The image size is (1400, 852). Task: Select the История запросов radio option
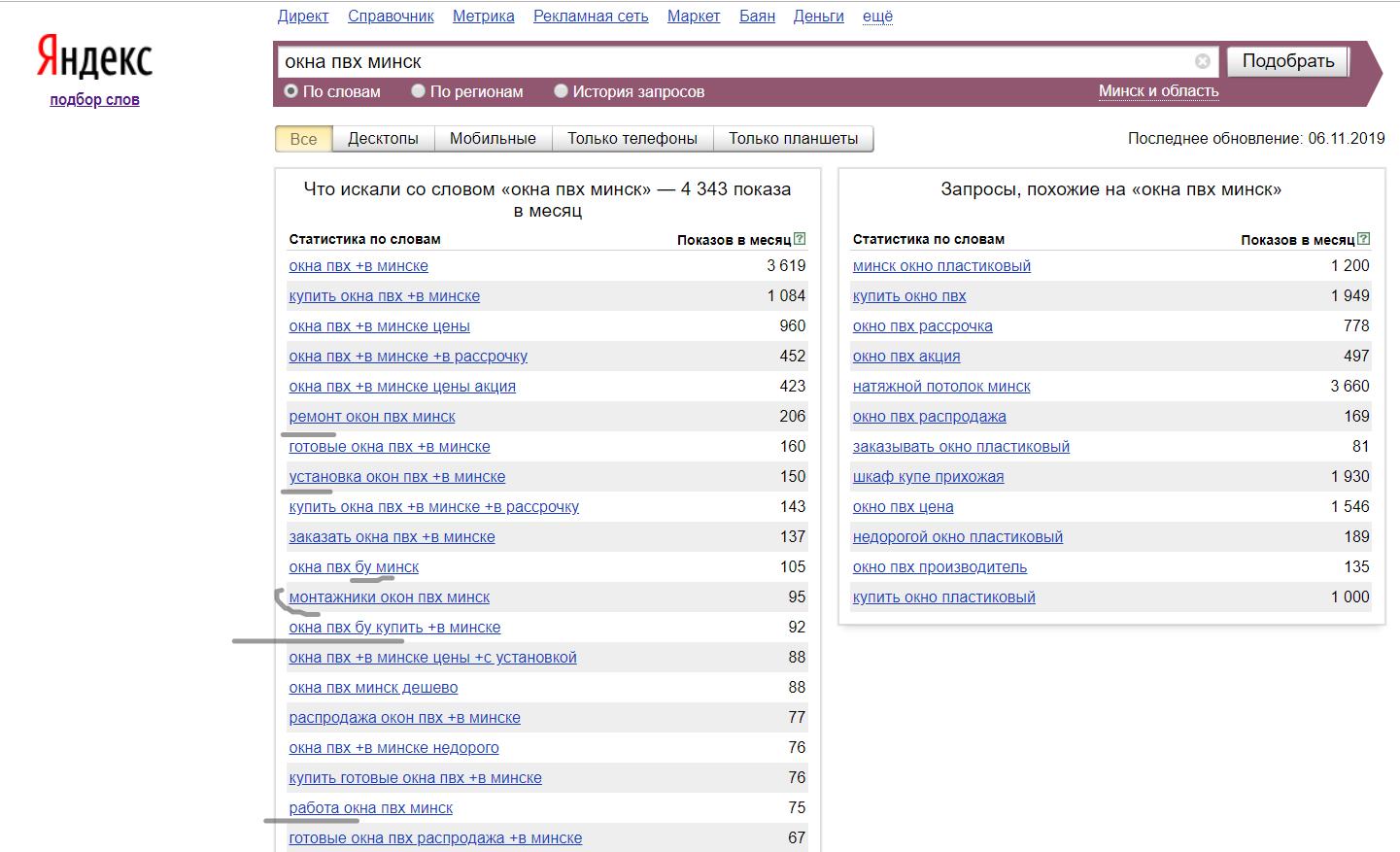click(x=561, y=91)
